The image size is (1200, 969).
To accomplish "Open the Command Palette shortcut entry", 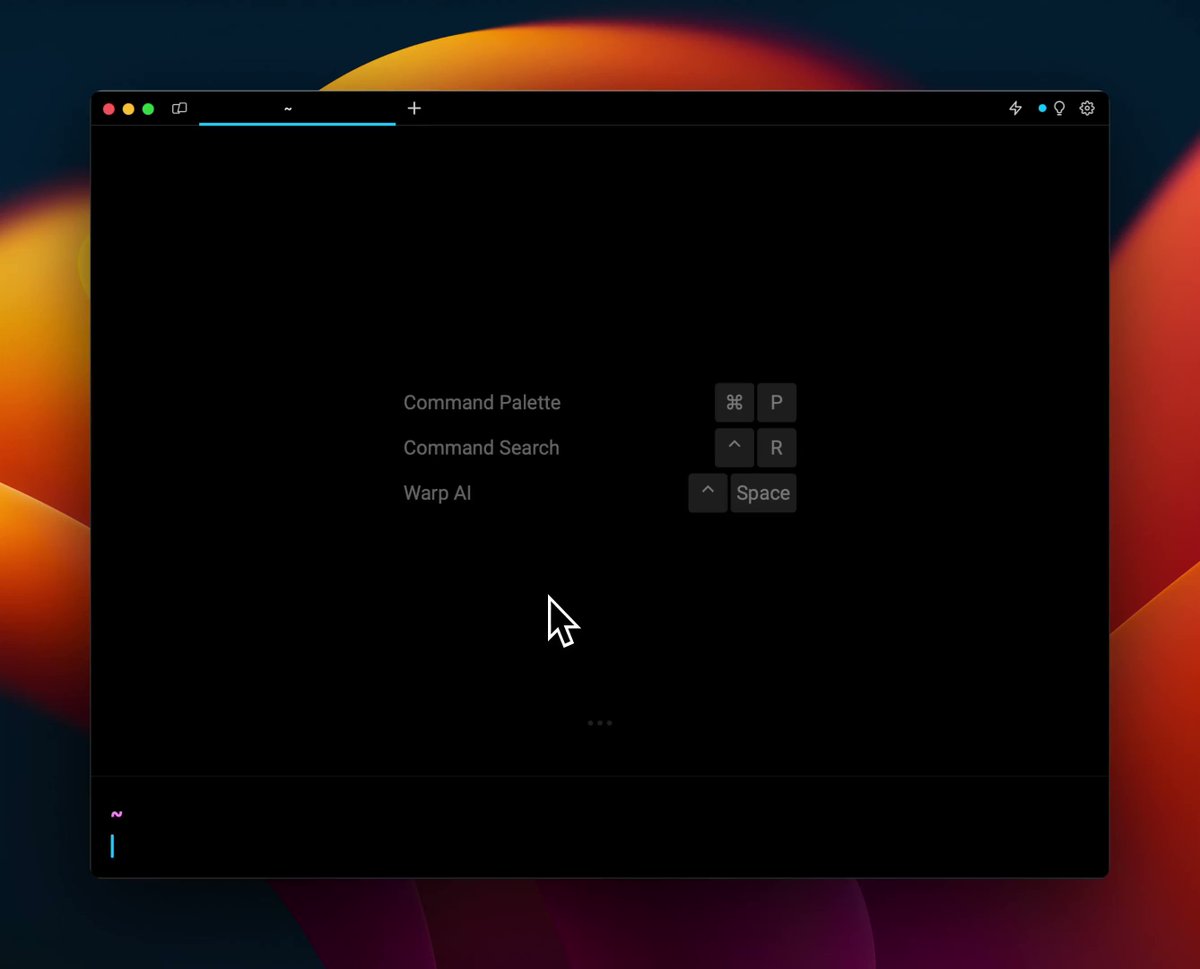I will click(482, 402).
